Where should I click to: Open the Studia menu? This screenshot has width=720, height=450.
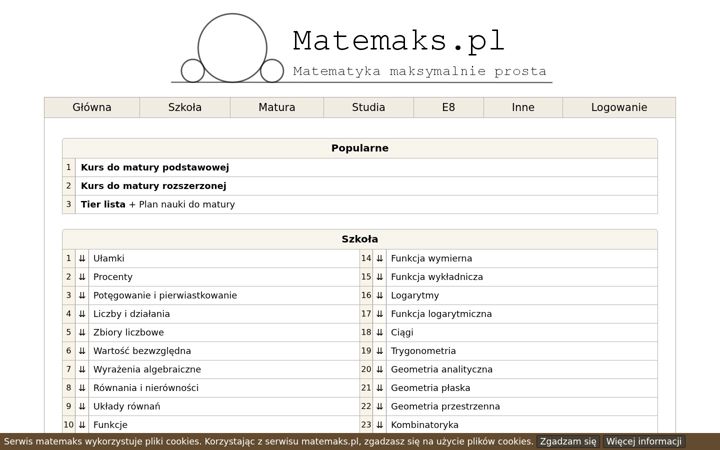[368, 107]
